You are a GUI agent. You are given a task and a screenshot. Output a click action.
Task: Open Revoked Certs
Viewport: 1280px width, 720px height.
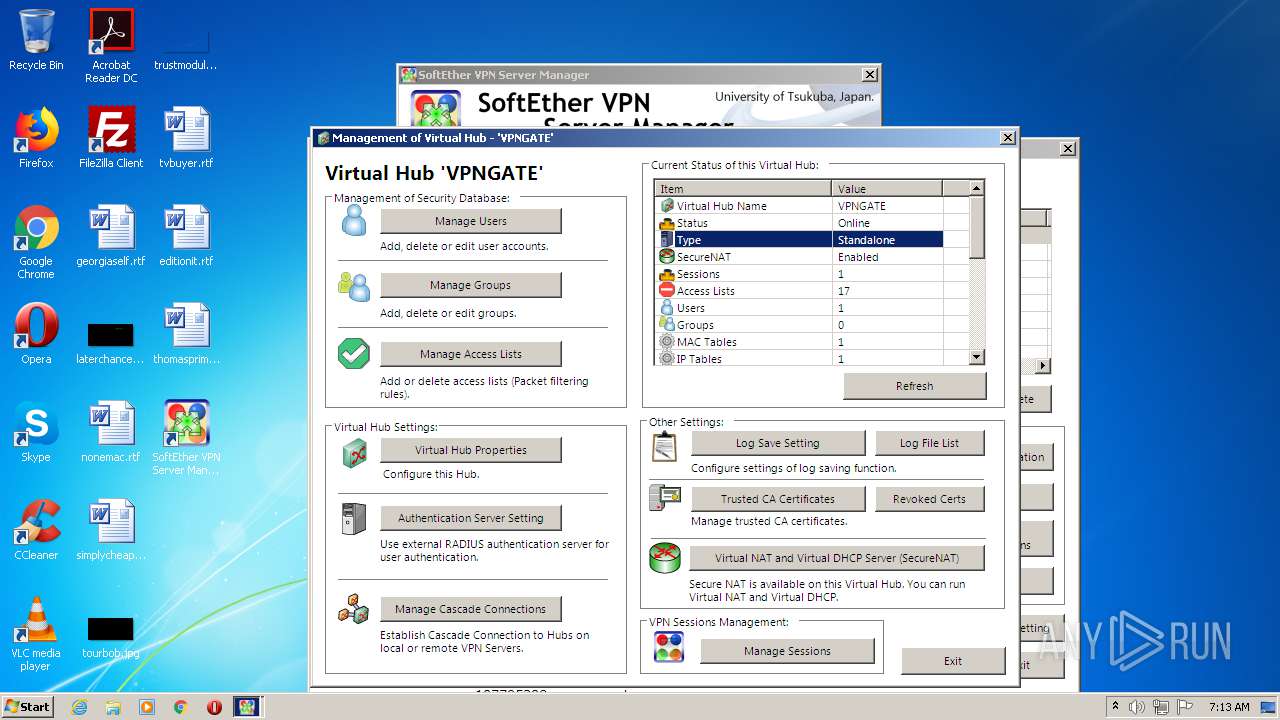coord(930,499)
